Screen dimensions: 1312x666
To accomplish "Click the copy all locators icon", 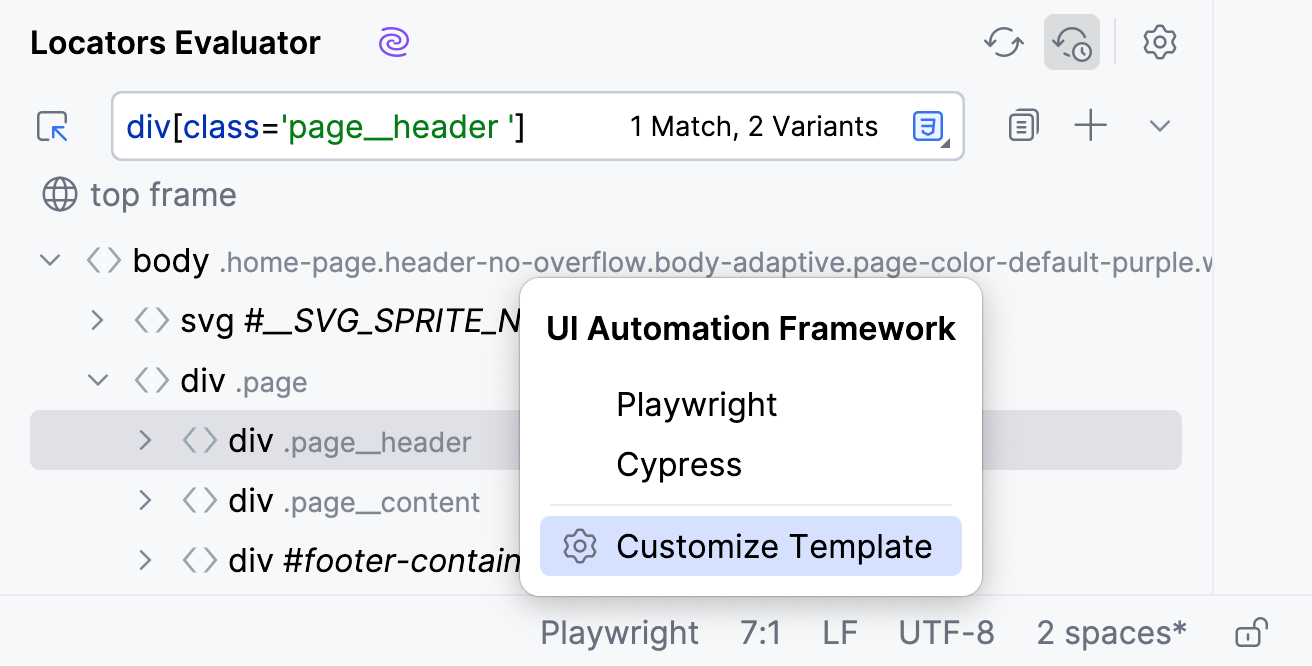I will point(1022,126).
